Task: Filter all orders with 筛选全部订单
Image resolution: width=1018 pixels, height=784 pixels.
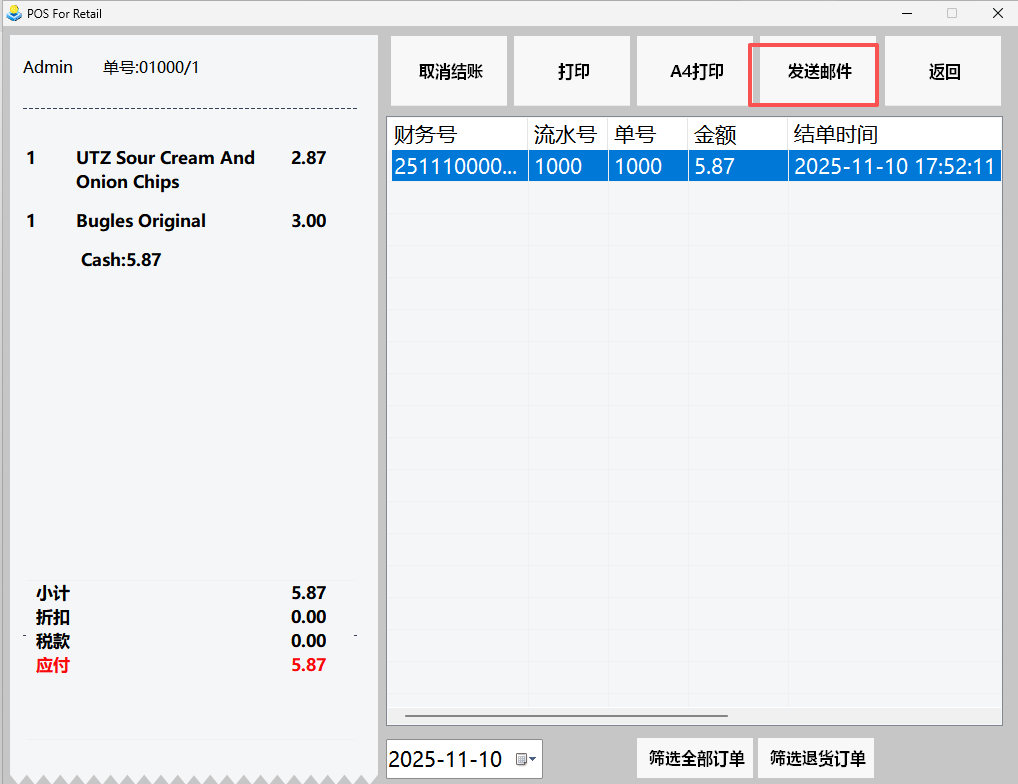Action: [696, 758]
